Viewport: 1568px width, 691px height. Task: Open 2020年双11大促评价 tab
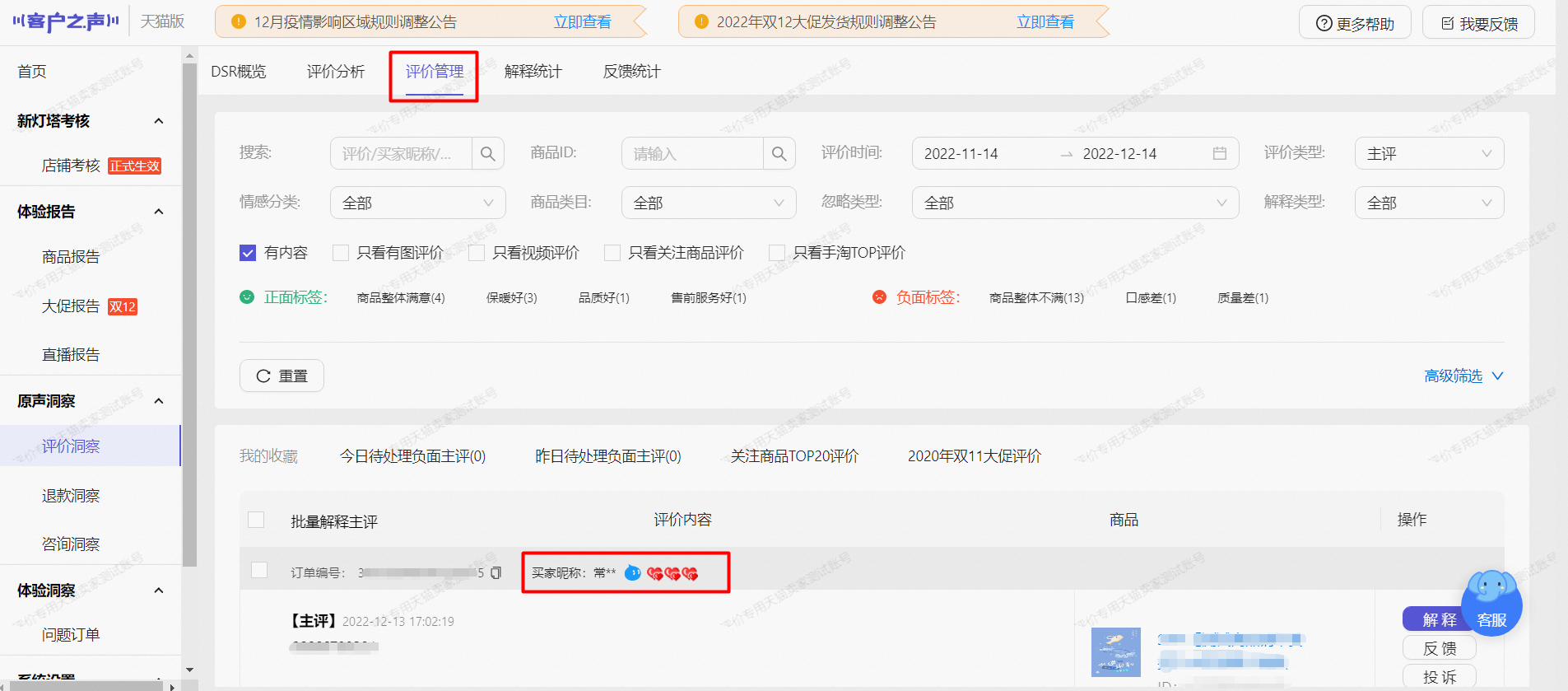[x=975, y=456]
